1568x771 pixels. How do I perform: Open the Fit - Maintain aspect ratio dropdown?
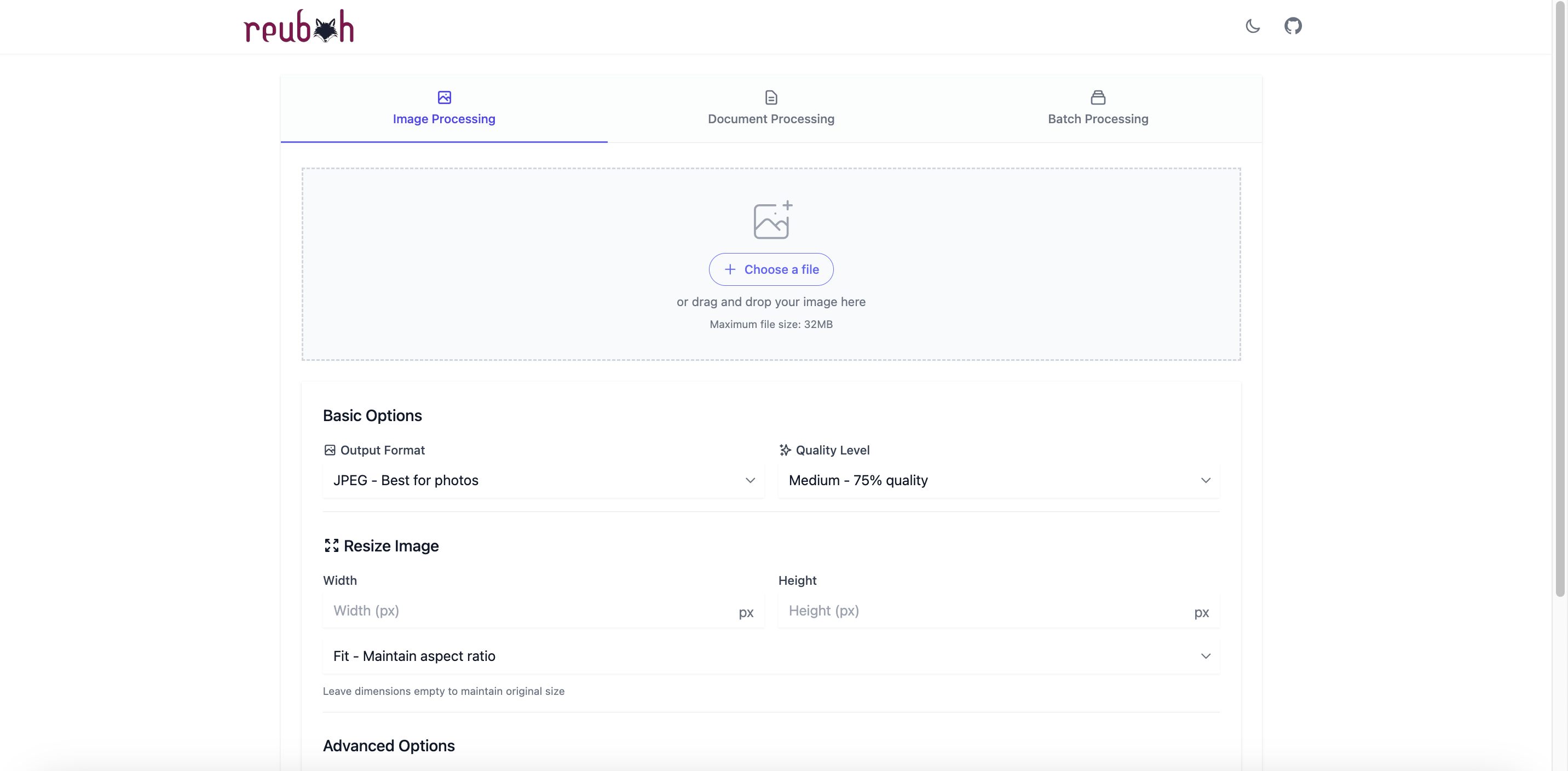coord(771,656)
